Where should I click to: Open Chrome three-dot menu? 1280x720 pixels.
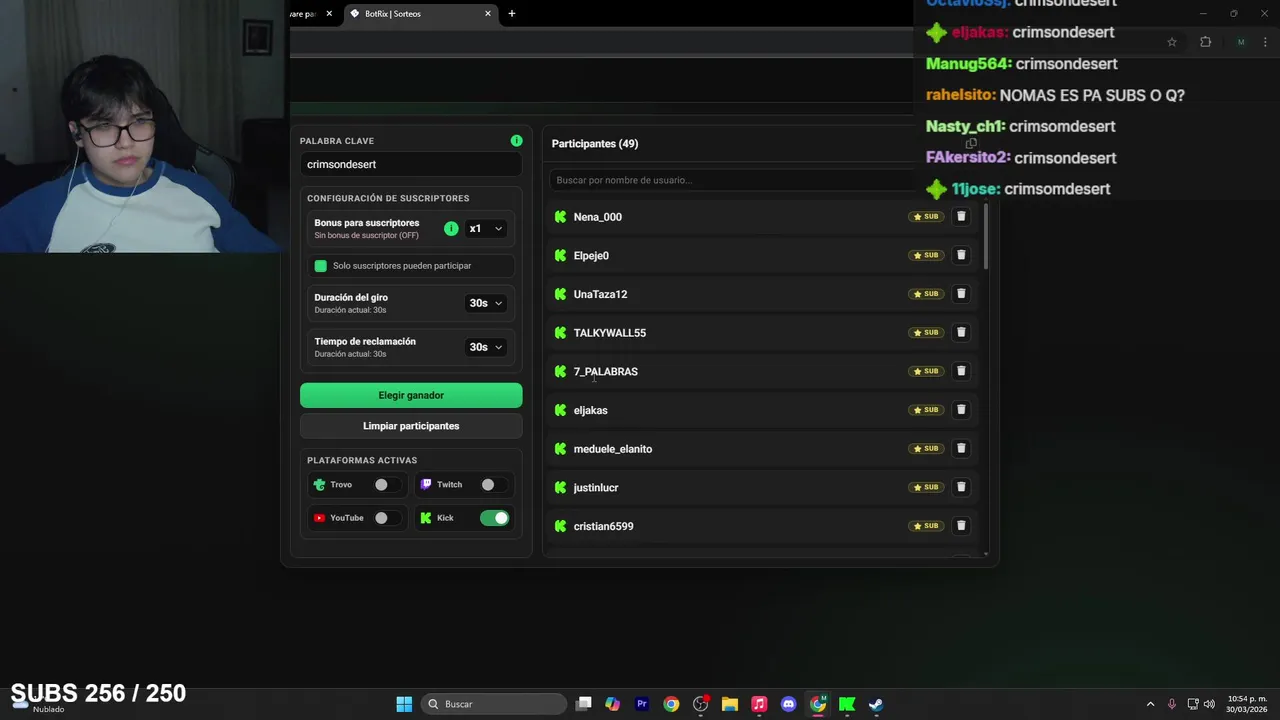pyautogui.click(x=1266, y=42)
